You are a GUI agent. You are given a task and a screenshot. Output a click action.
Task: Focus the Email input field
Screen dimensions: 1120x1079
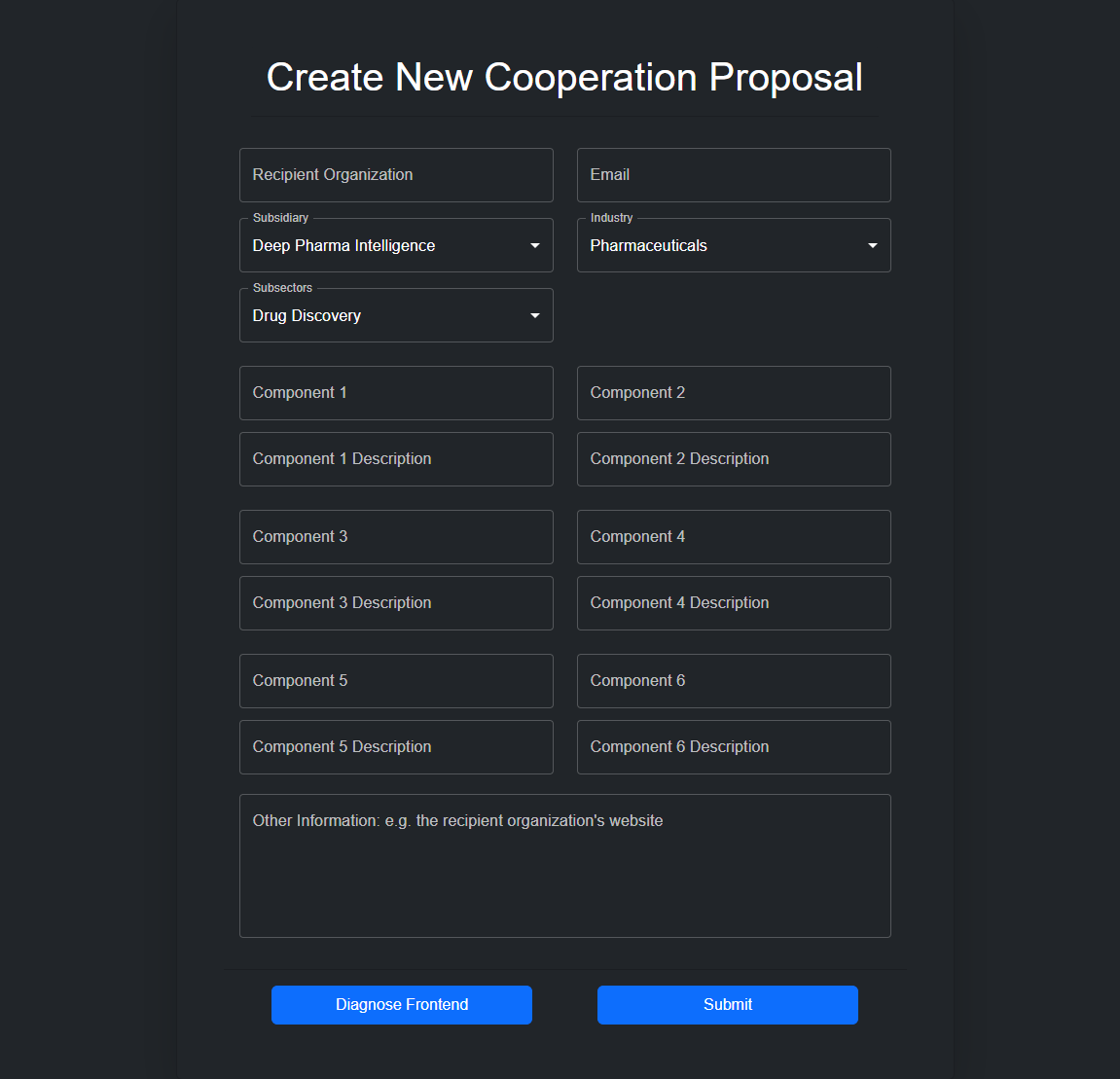[x=734, y=175]
